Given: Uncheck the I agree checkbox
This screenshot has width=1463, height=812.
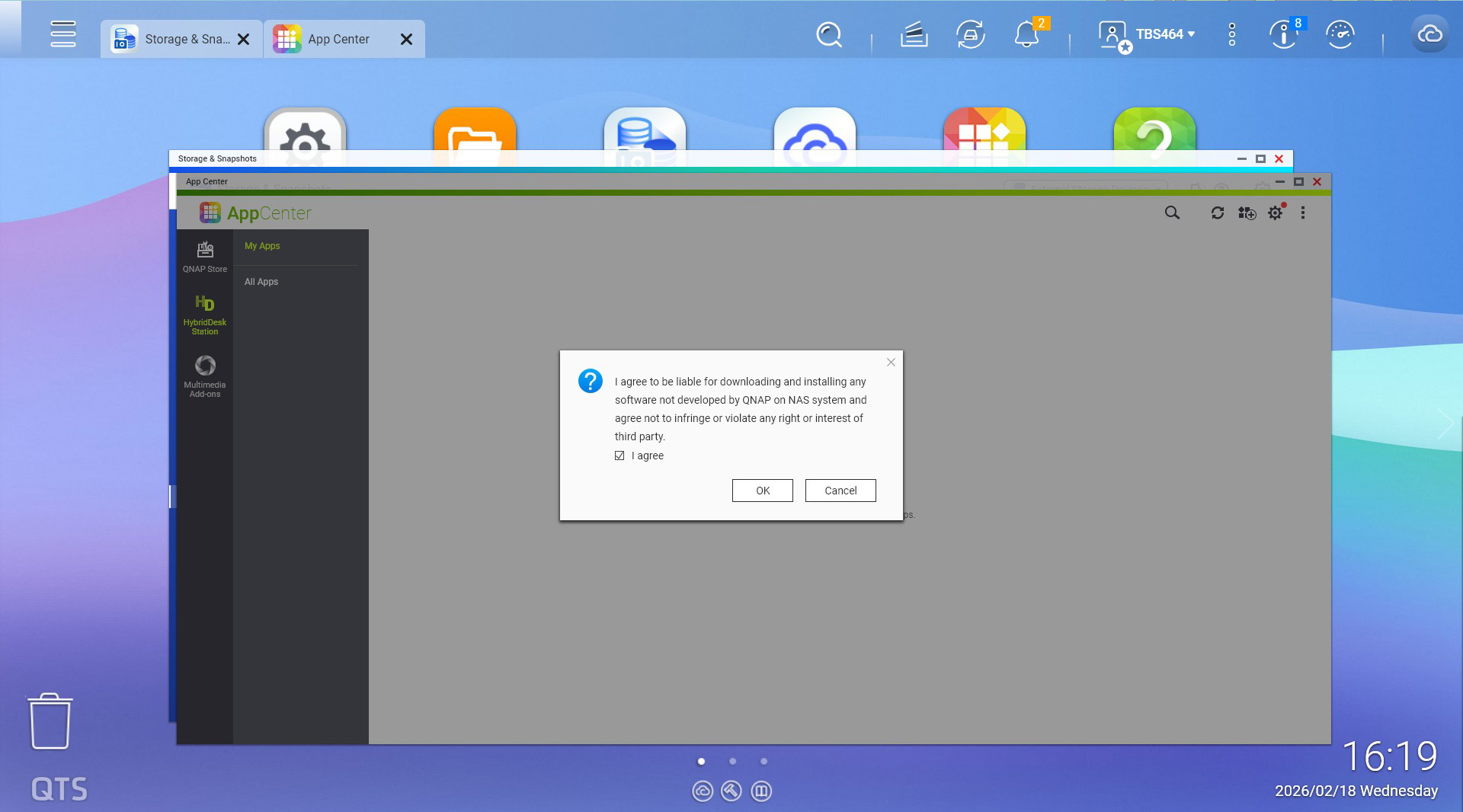Looking at the screenshot, I should (619, 456).
